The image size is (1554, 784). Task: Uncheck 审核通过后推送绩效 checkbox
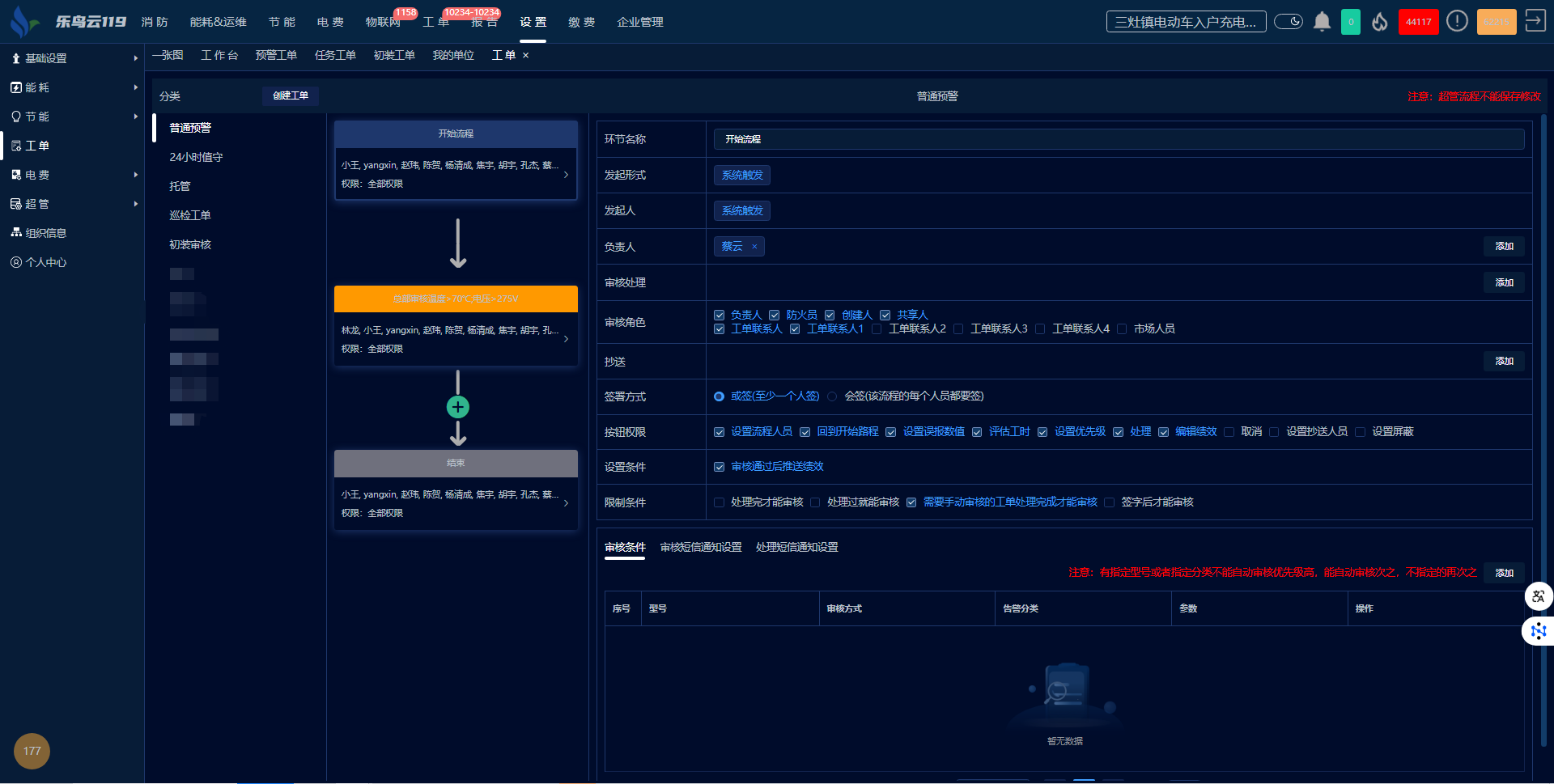719,467
